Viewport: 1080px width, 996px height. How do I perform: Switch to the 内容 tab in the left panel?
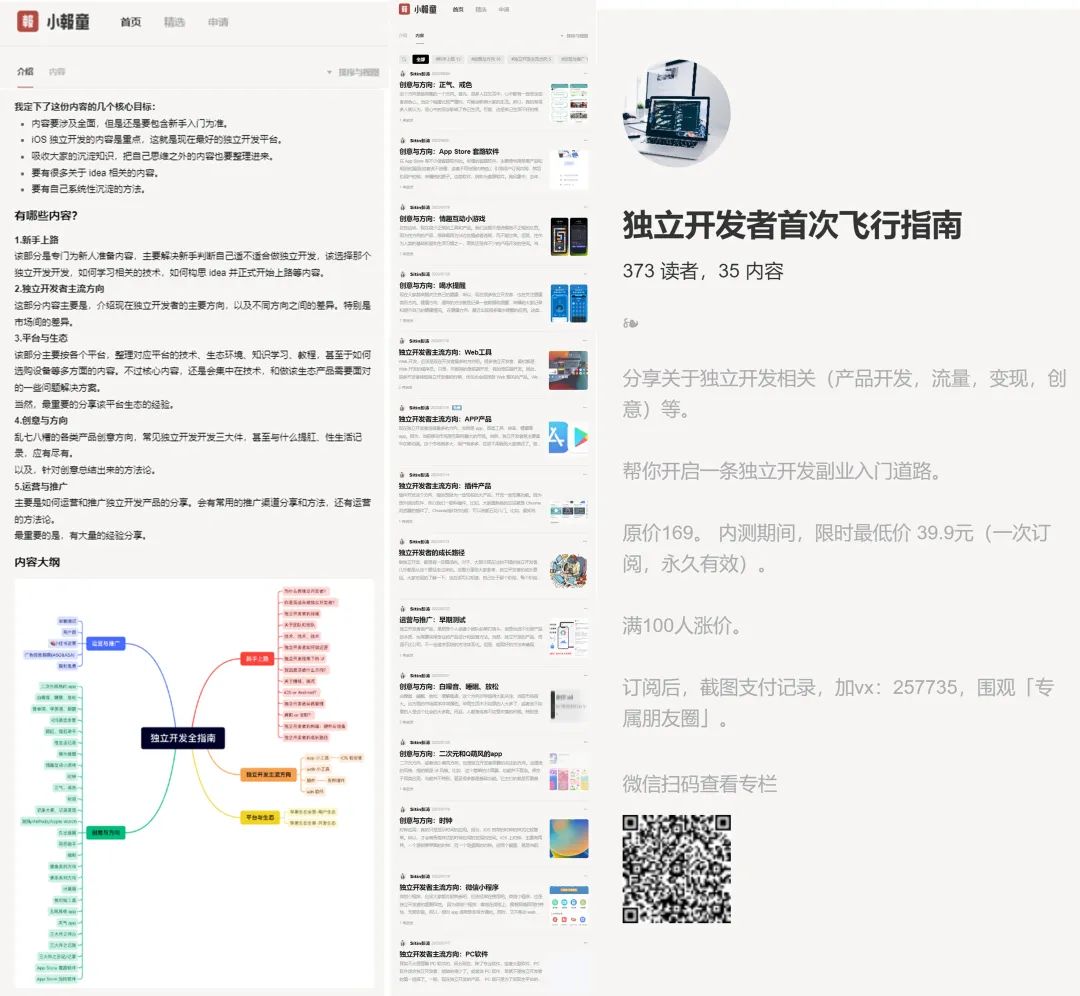coord(57,72)
